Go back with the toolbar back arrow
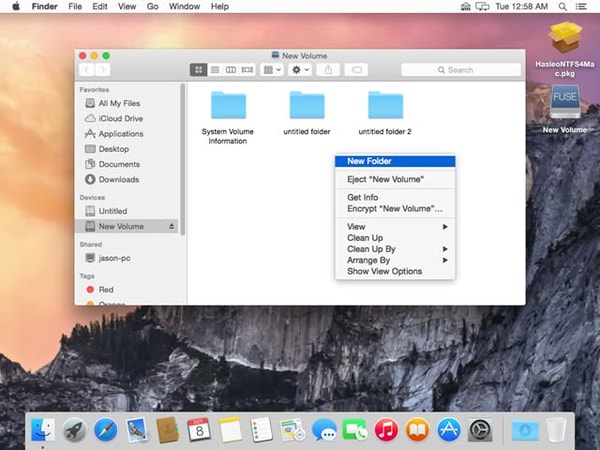This screenshot has height=450, width=600. click(x=86, y=70)
